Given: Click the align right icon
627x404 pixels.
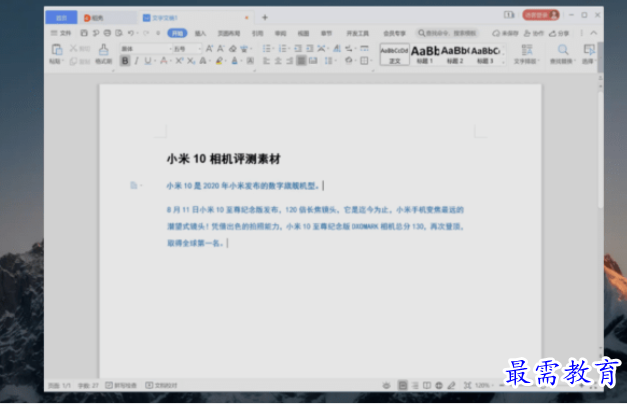Looking at the screenshot, I should tap(290, 61).
